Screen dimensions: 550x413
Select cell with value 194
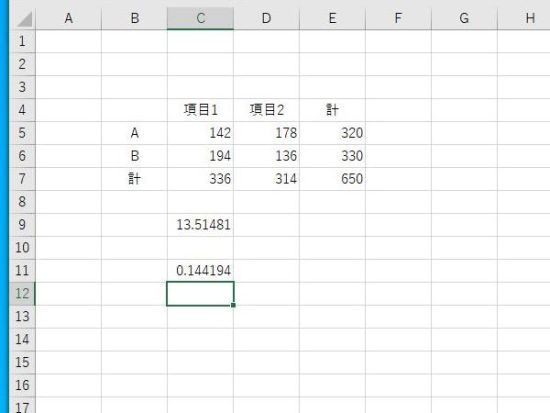click(200, 156)
